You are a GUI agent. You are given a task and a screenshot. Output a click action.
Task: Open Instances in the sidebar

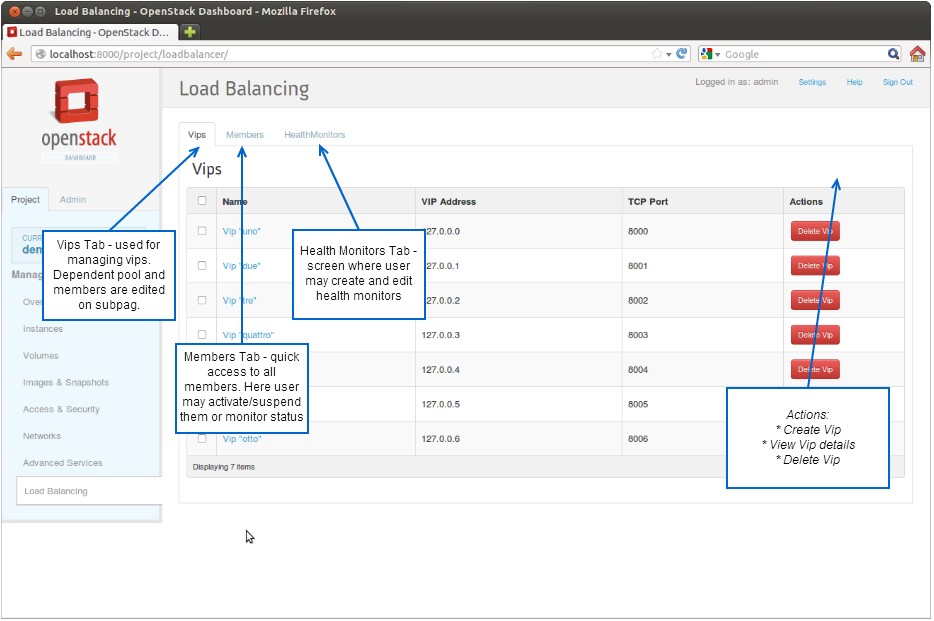(x=43, y=329)
